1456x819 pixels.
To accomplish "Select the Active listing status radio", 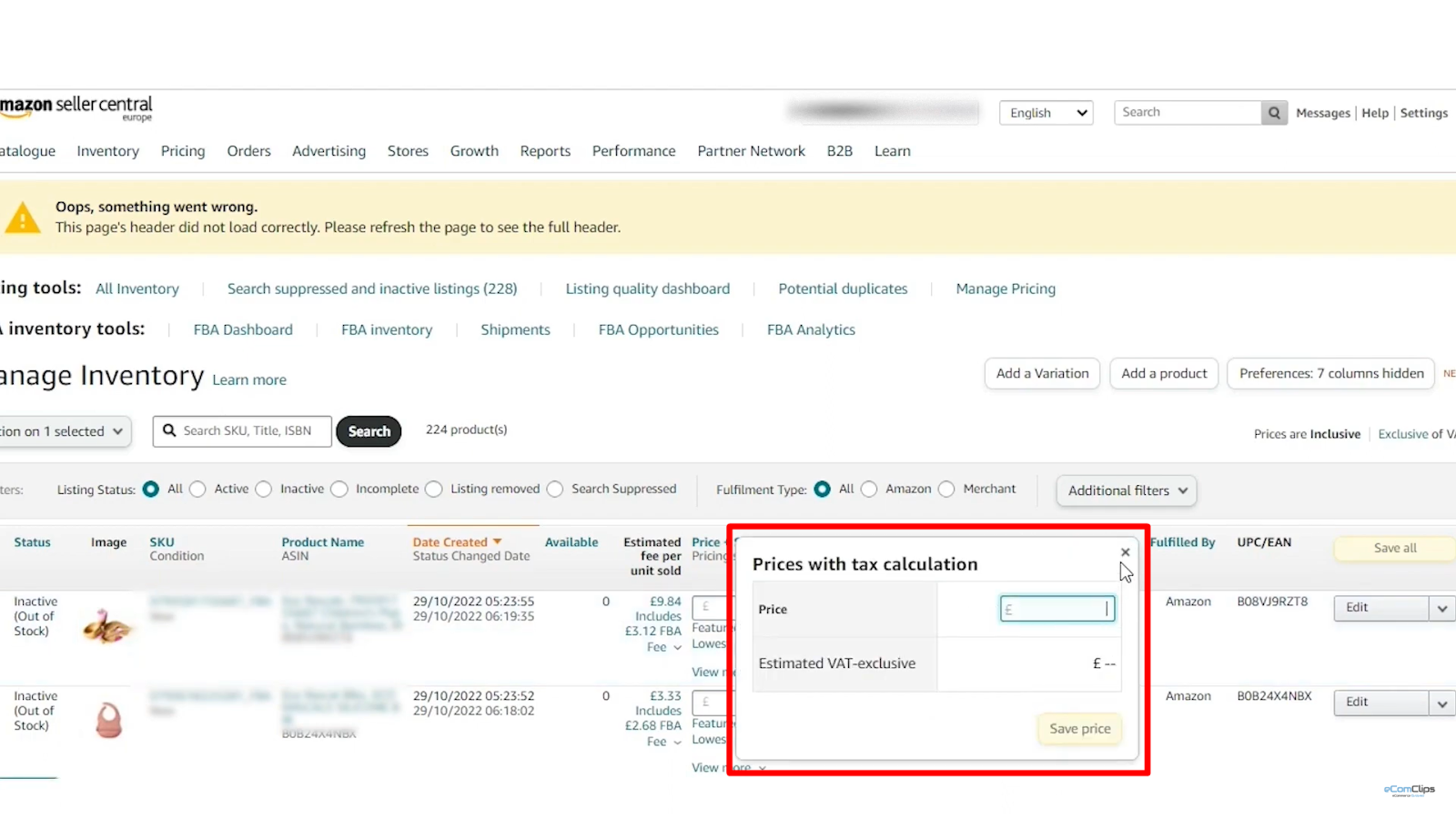I will click(x=197, y=490).
